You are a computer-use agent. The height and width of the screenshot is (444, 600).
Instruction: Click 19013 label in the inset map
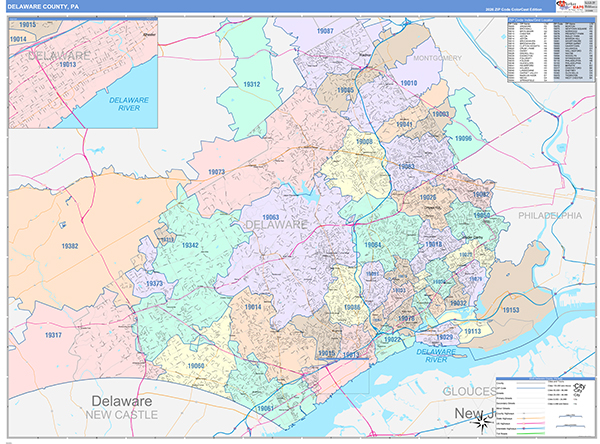(x=67, y=64)
